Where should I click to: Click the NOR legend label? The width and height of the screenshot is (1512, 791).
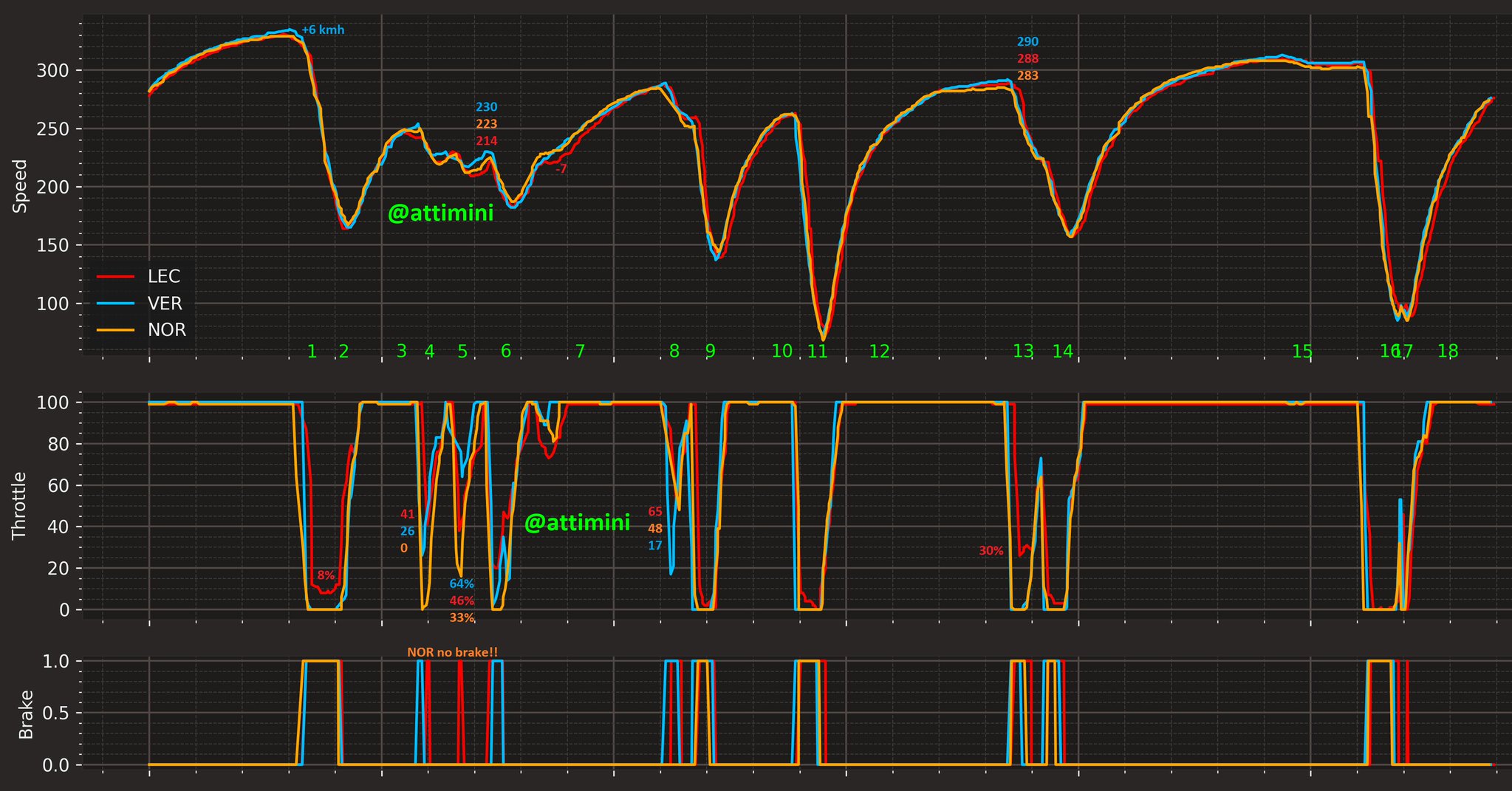pos(167,330)
